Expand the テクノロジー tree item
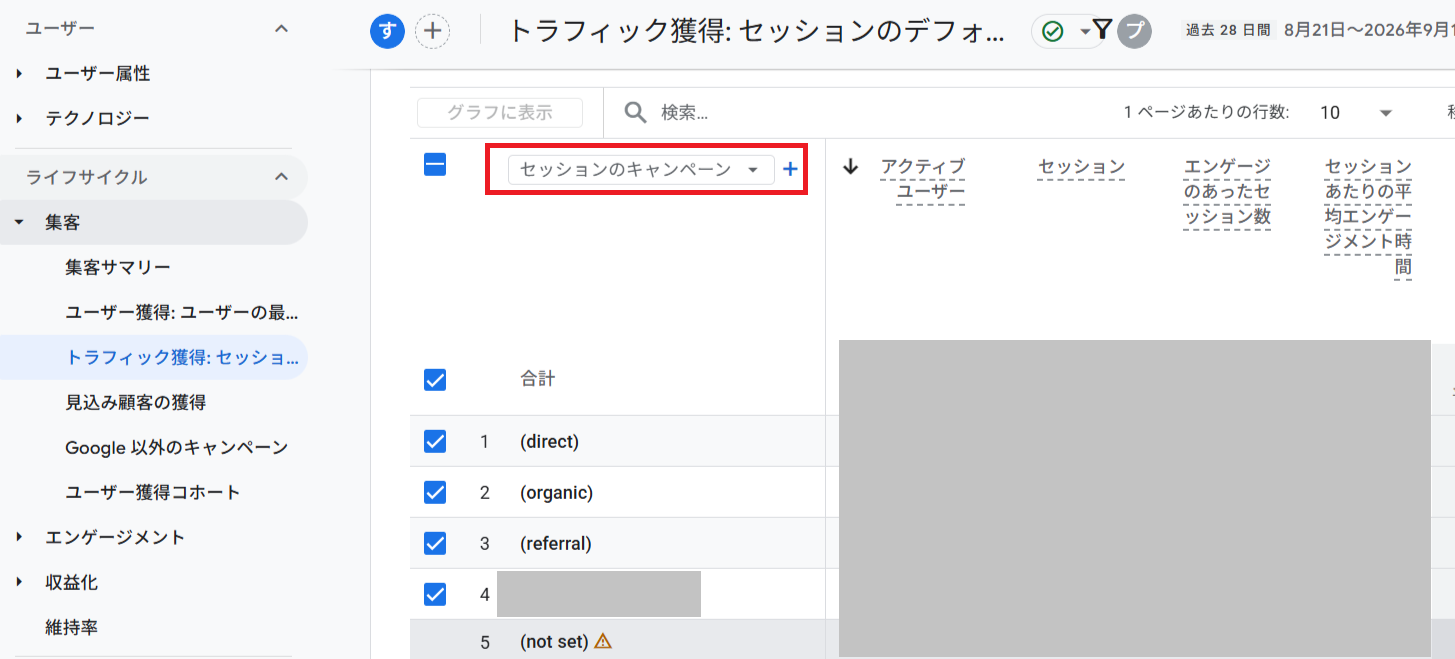This screenshot has width=1455, height=659. 20,118
